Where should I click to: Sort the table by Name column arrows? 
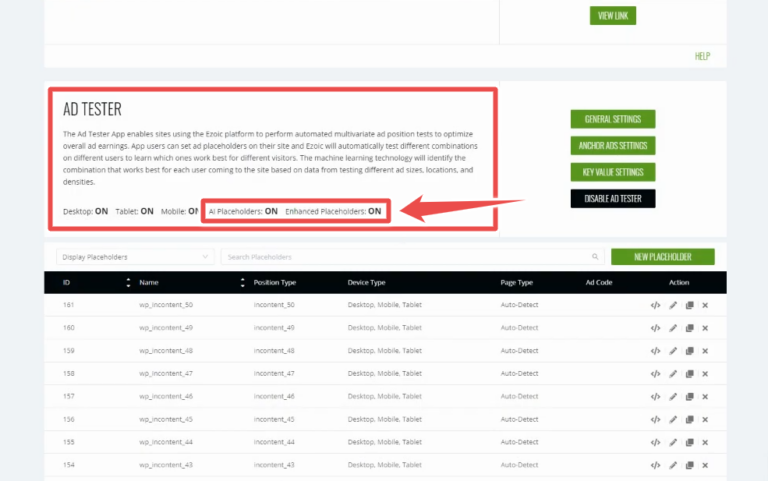(x=243, y=283)
